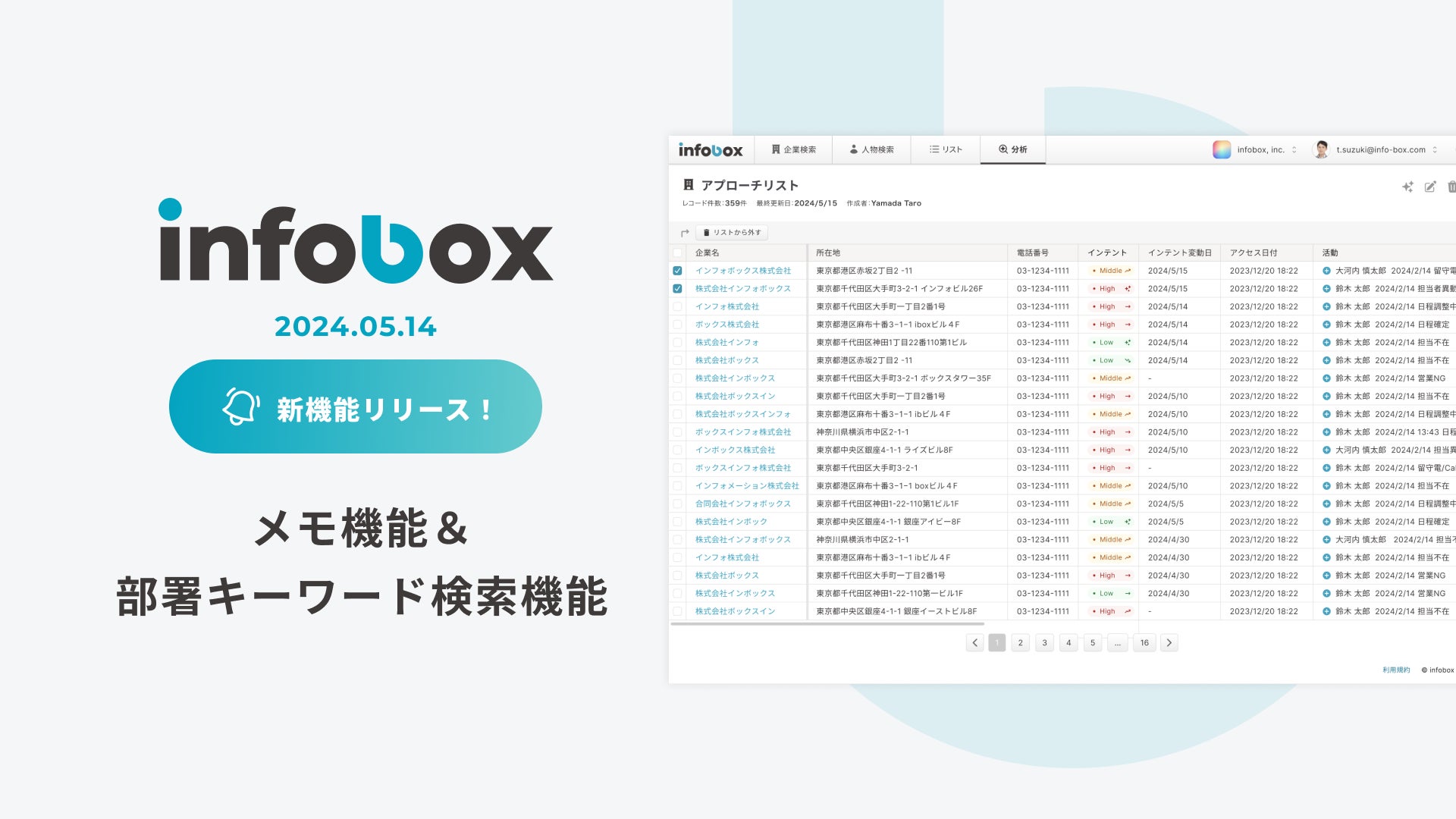Click the infobox logo in navigation bar

(x=711, y=150)
